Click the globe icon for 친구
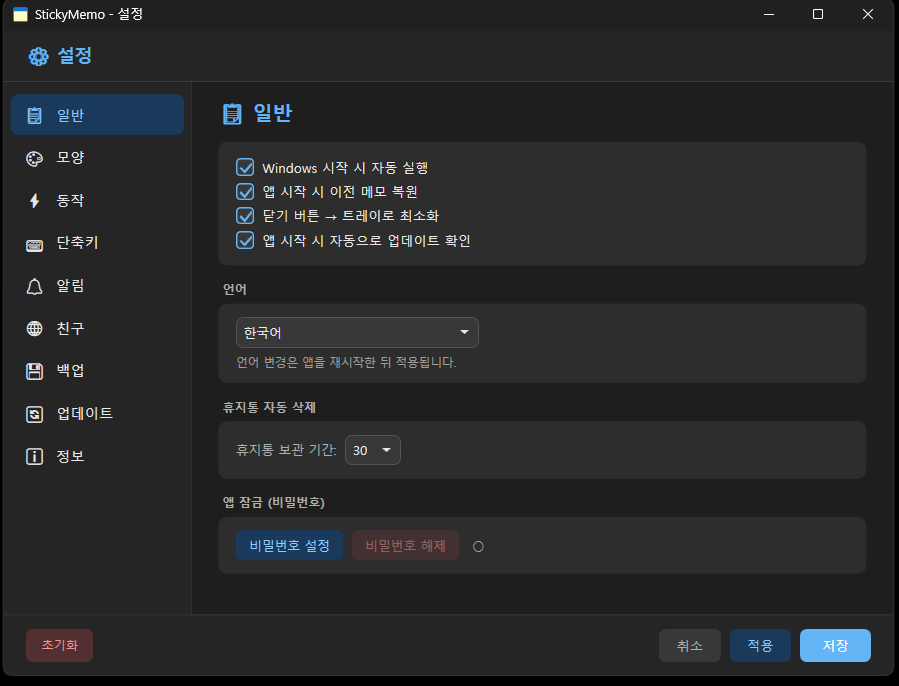The height and width of the screenshot is (686, 899). pyautogui.click(x=35, y=329)
